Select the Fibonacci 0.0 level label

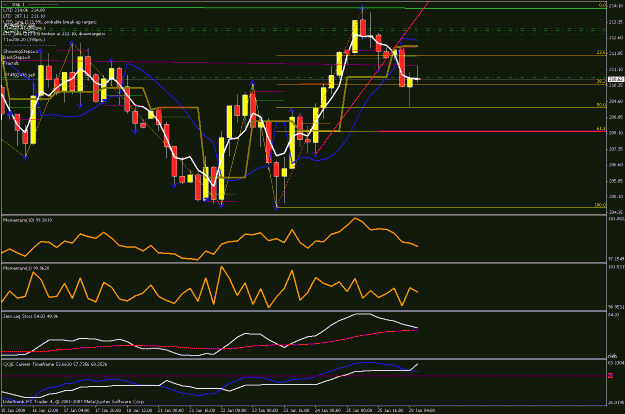coord(602,5)
